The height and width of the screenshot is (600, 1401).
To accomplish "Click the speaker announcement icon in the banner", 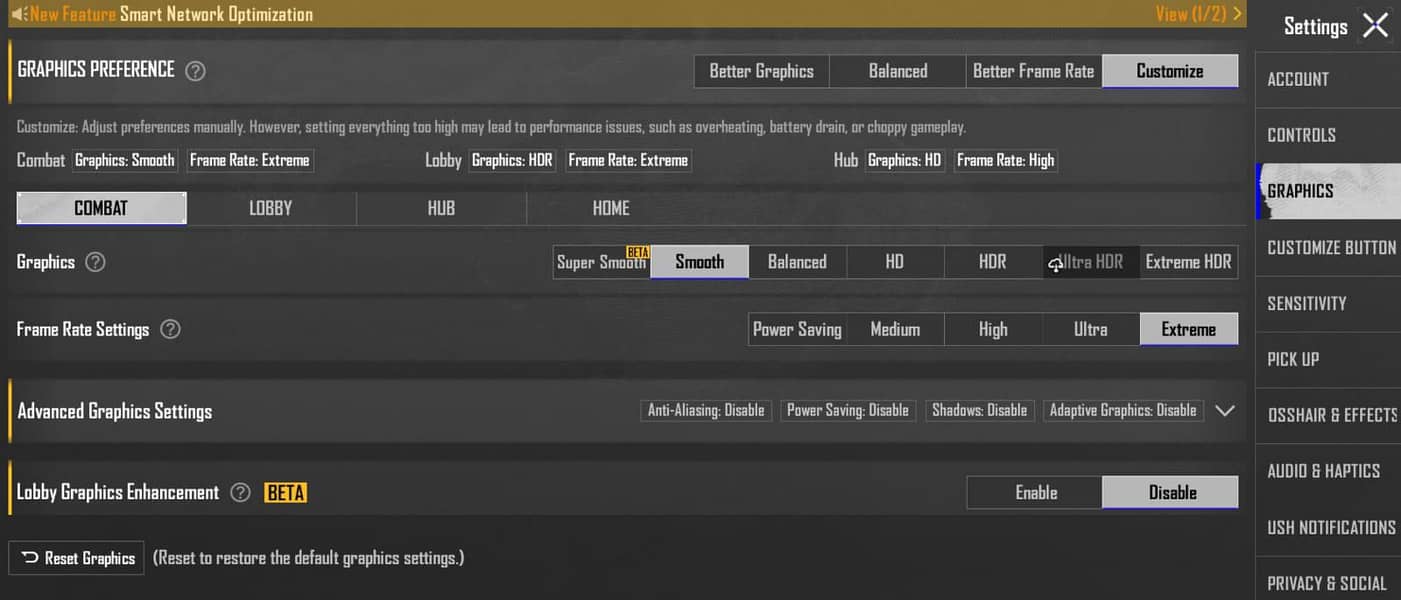I will coord(19,14).
